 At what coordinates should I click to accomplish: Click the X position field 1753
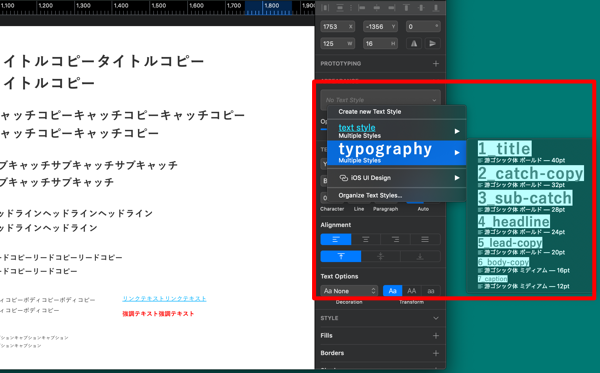(338, 26)
